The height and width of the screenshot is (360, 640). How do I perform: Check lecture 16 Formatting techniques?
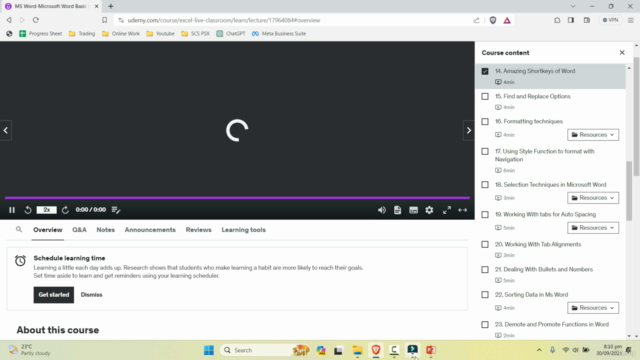[x=485, y=122]
